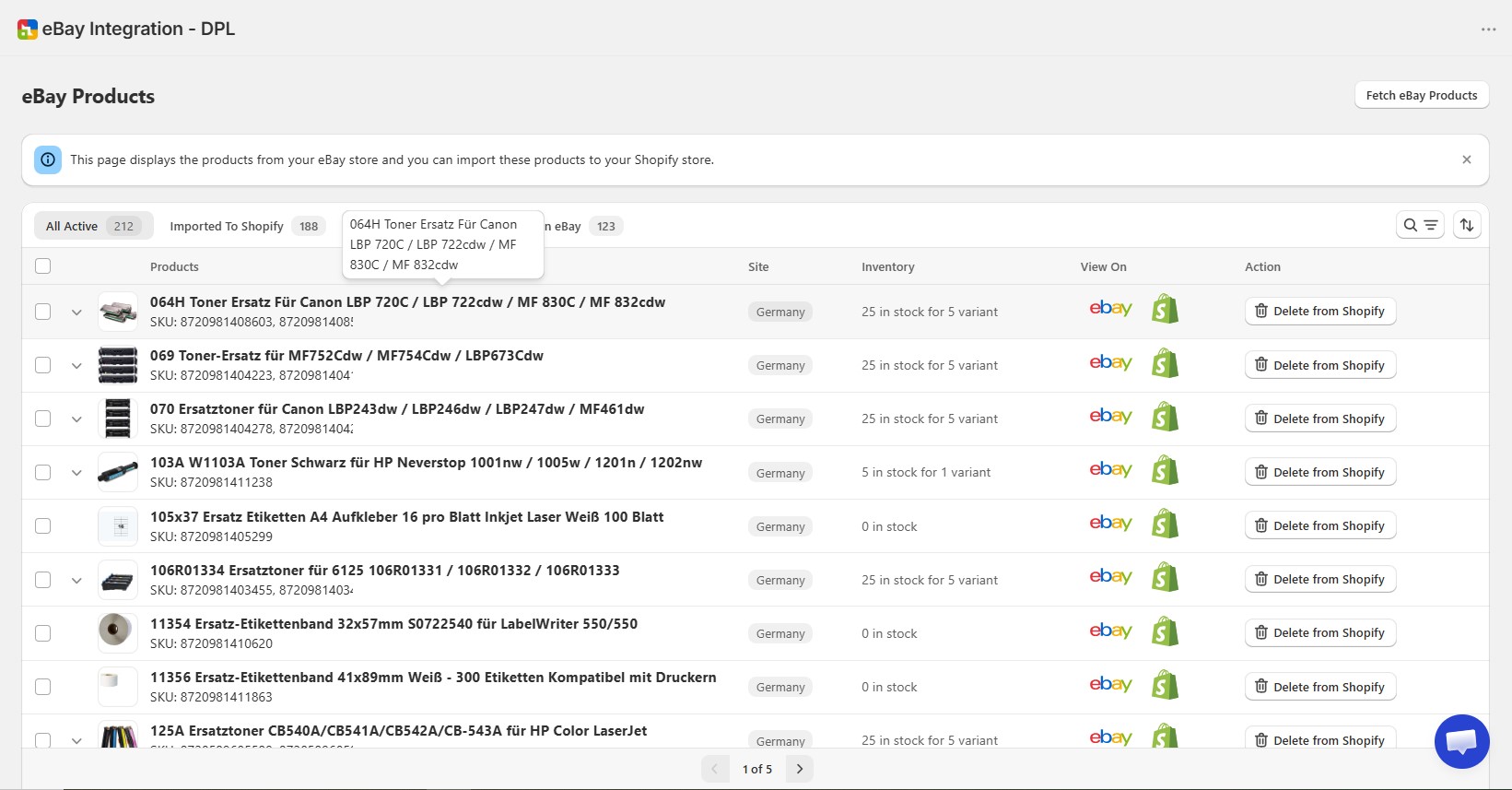
Task: Click the eBay Integration app logo
Action: [28, 29]
